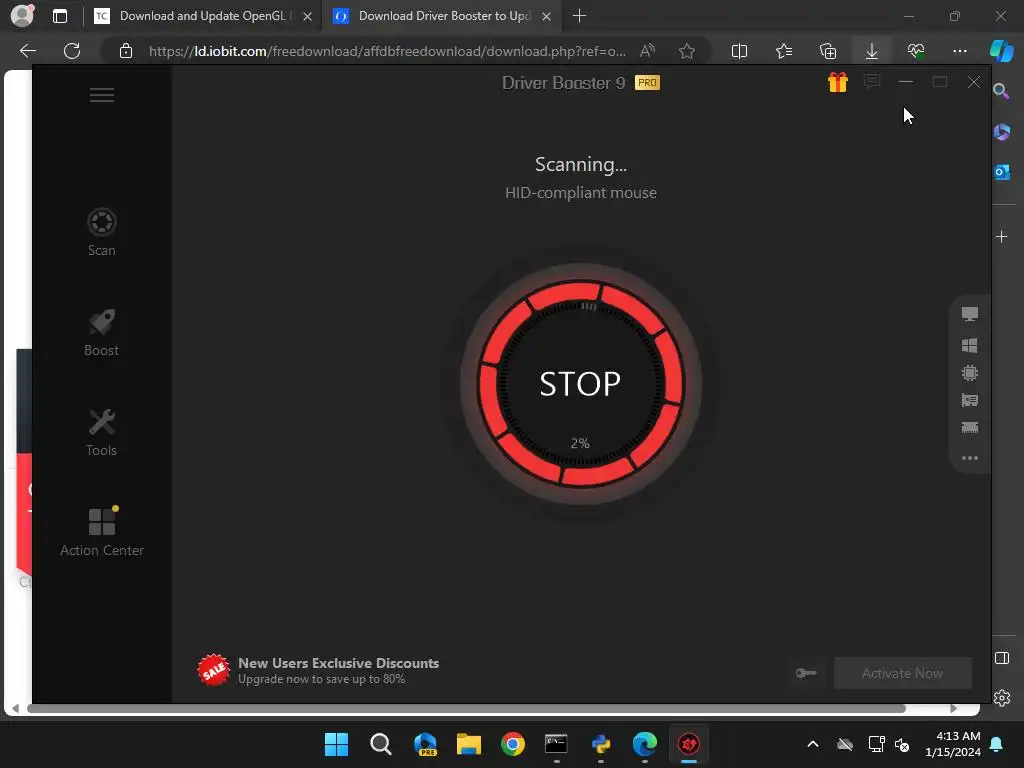This screenshot has width=1024, height=768.
Task: Open the Copilot sidebar icon
Action: pyautogui.click(x=1002, y=51)
